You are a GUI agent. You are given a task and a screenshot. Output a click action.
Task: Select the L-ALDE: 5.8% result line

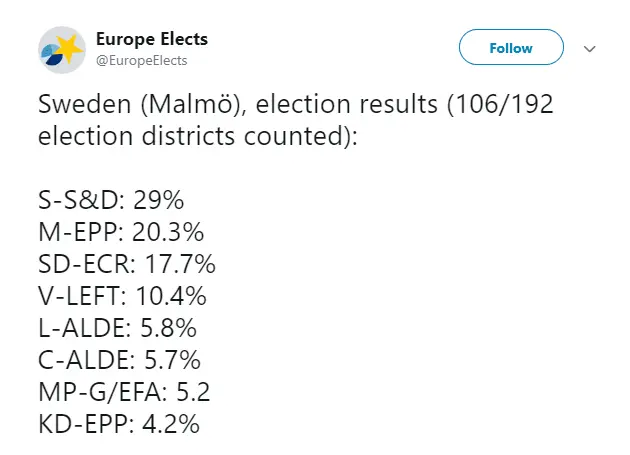117,327
